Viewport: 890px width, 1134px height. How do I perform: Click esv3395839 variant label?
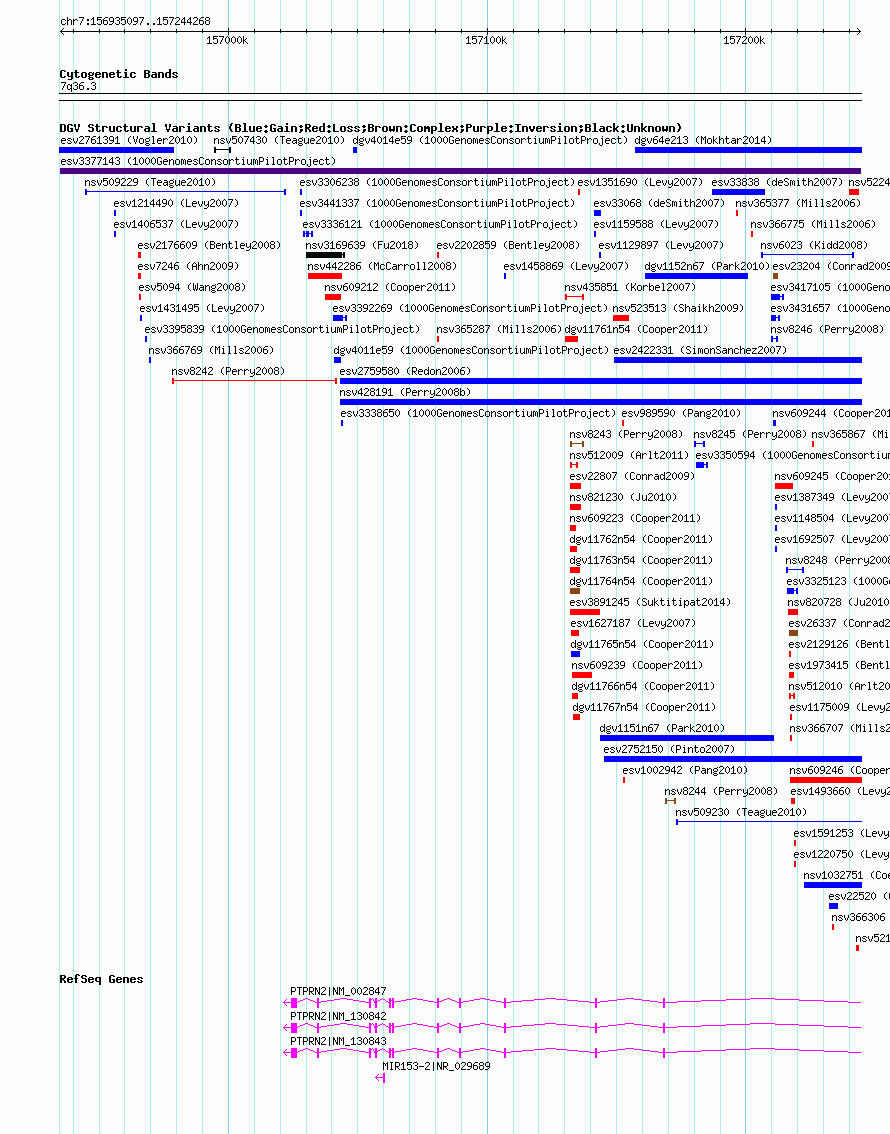[283, 329]
